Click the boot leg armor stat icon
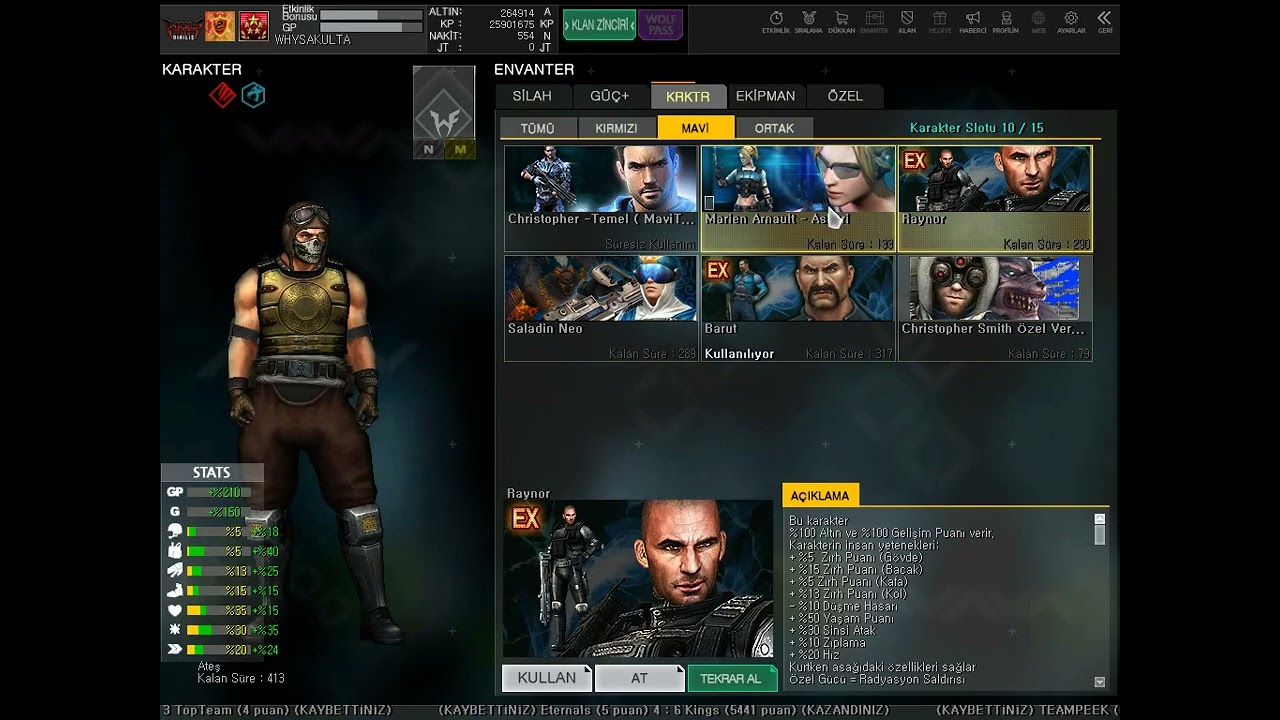 tap(175, 590)
